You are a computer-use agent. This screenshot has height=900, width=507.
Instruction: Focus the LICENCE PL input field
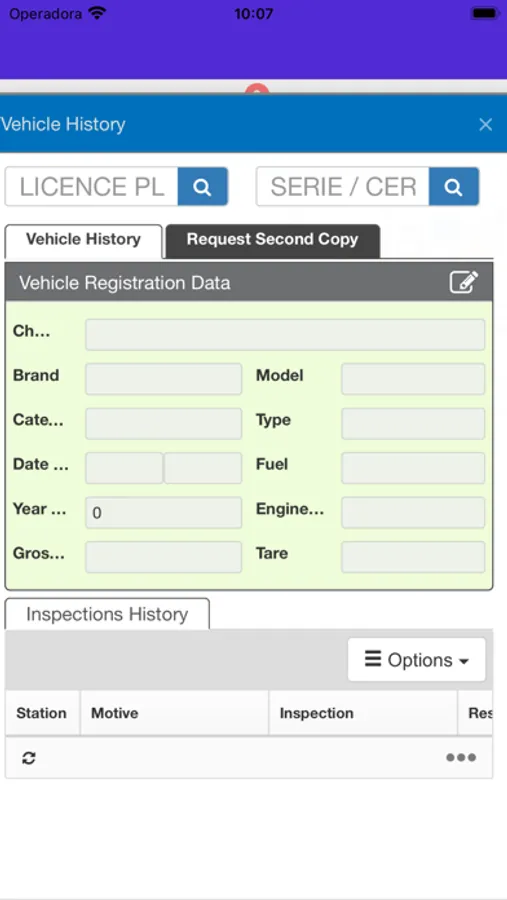click(92, 187)
